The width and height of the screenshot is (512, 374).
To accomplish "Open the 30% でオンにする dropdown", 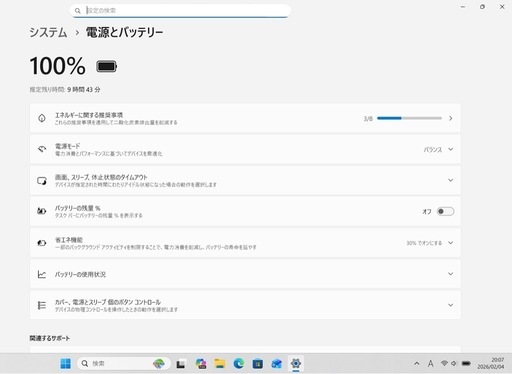I will click(x=430, y=243).
